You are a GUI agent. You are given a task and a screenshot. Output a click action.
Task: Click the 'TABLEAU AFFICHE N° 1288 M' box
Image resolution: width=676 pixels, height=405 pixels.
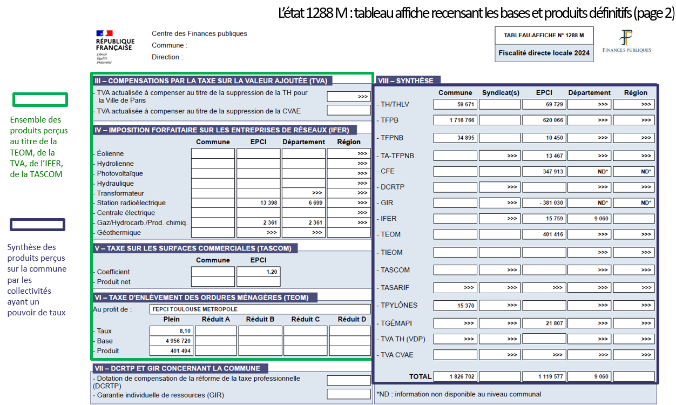544,35
